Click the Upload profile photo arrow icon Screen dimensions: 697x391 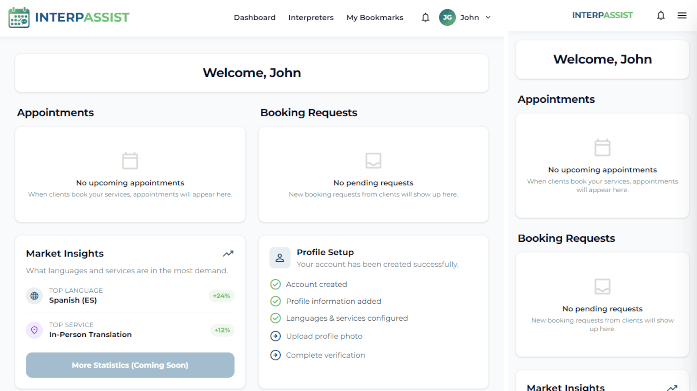276,336
